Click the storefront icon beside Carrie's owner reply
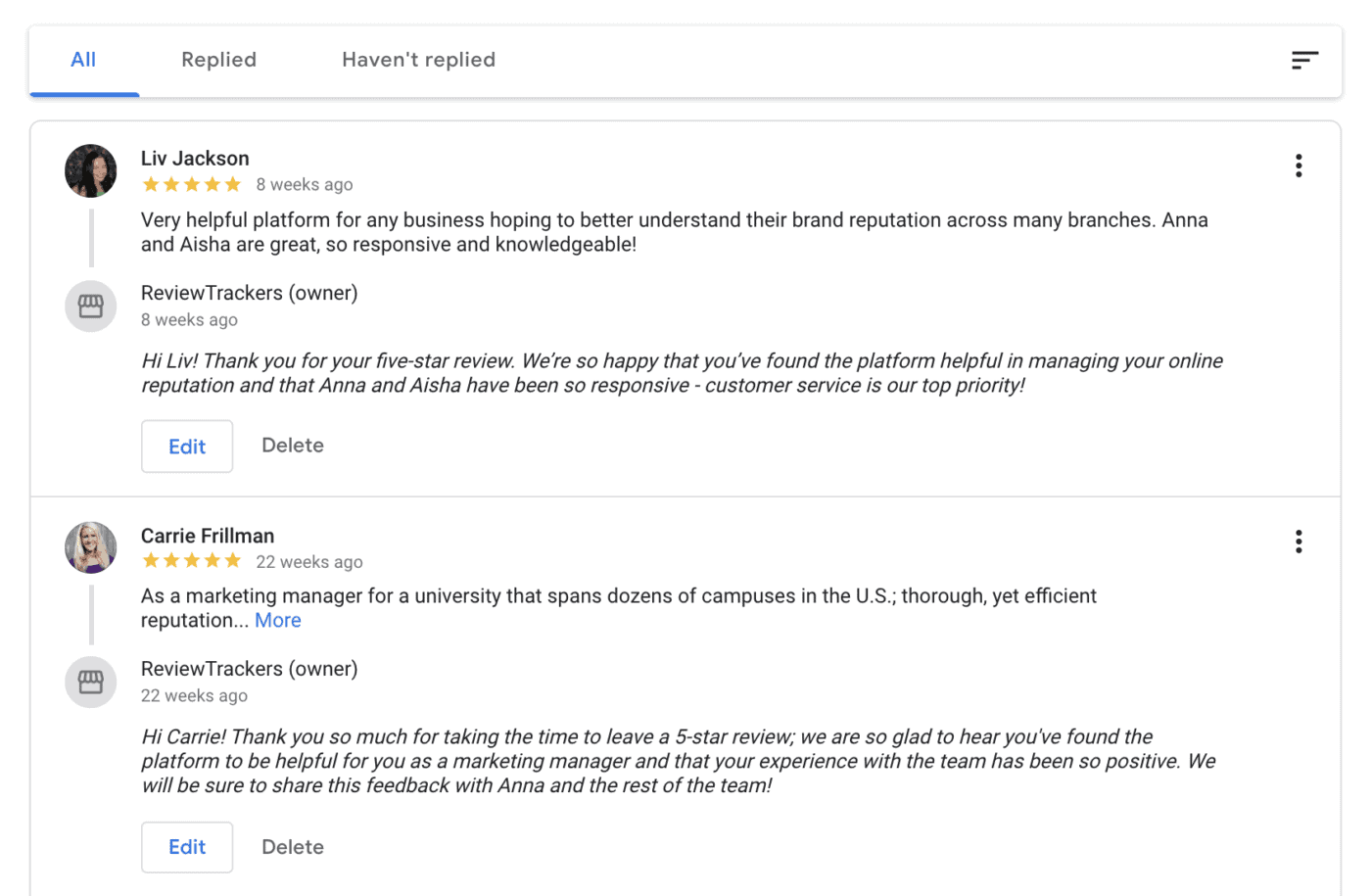 90,683
